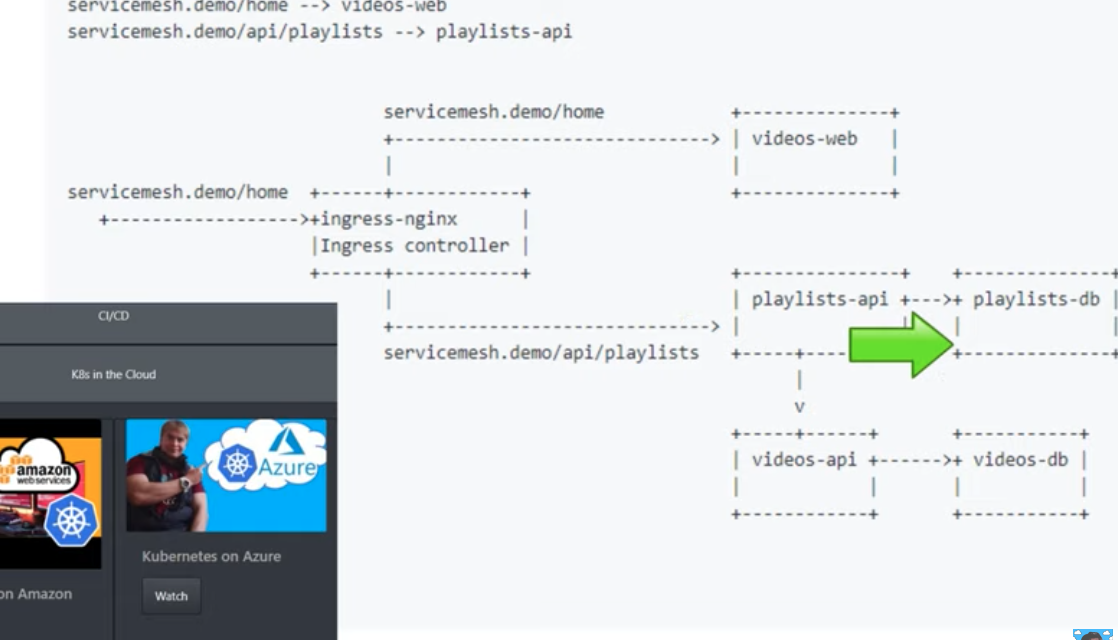Viewport: 1118px width, 640px height.
Task: Click the playlists-api box label
Action: 820,299
